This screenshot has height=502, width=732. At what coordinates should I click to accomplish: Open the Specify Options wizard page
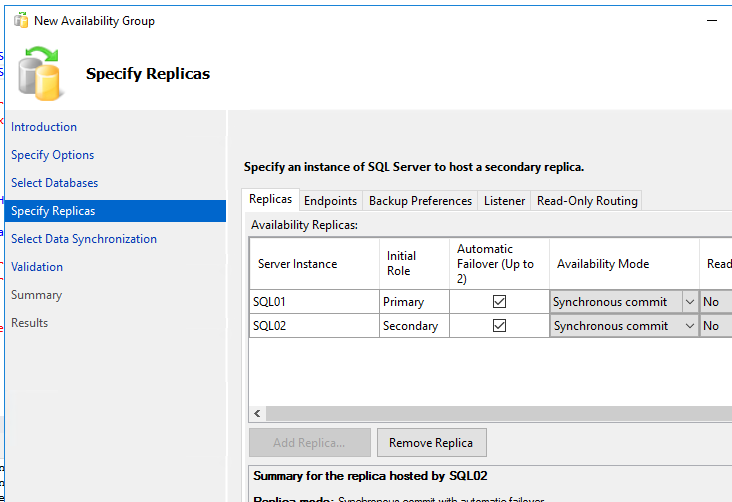pyautogui.click(x=52, y=155)
